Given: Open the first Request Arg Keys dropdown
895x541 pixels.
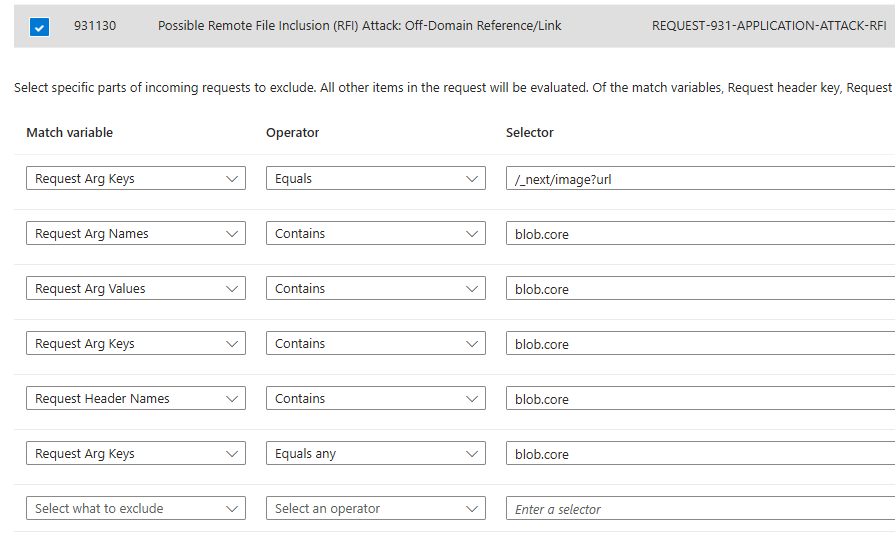Looking at the screenshot, I should pos(136,178).
